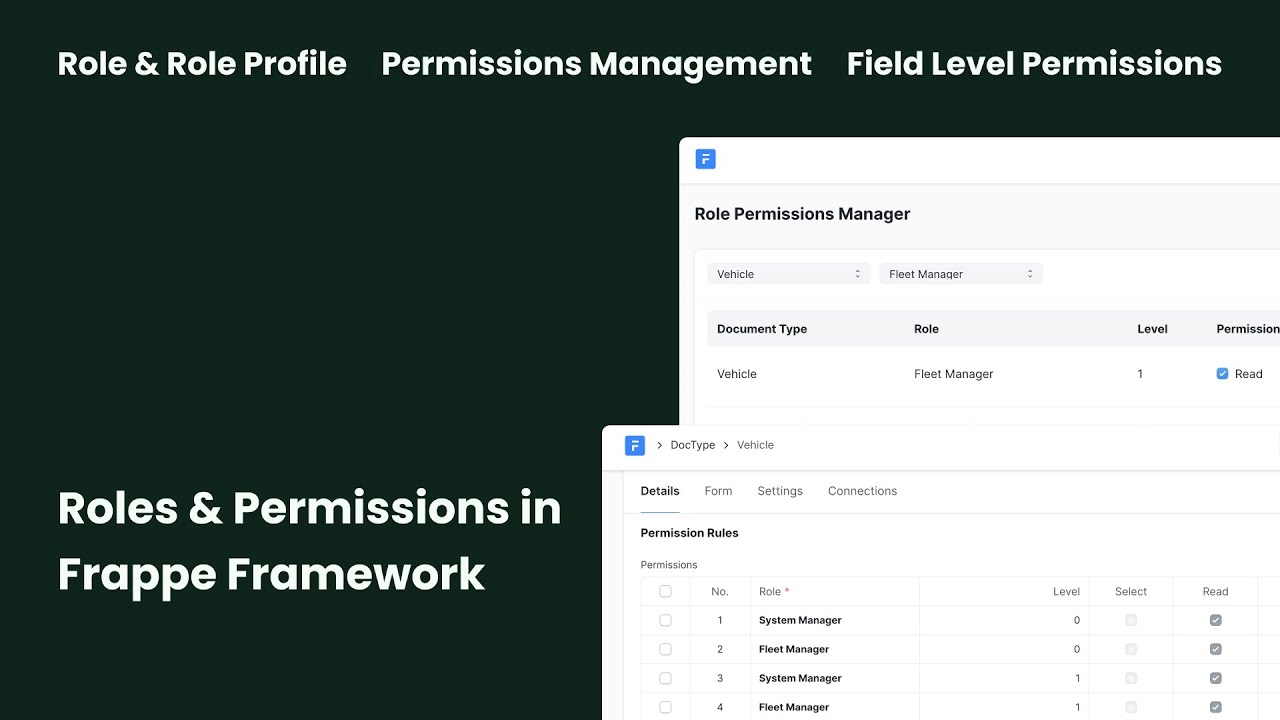Viewport: 1280px width, 720px height.
Task: Click Permissions Management heading text
Action: [596, 64]
